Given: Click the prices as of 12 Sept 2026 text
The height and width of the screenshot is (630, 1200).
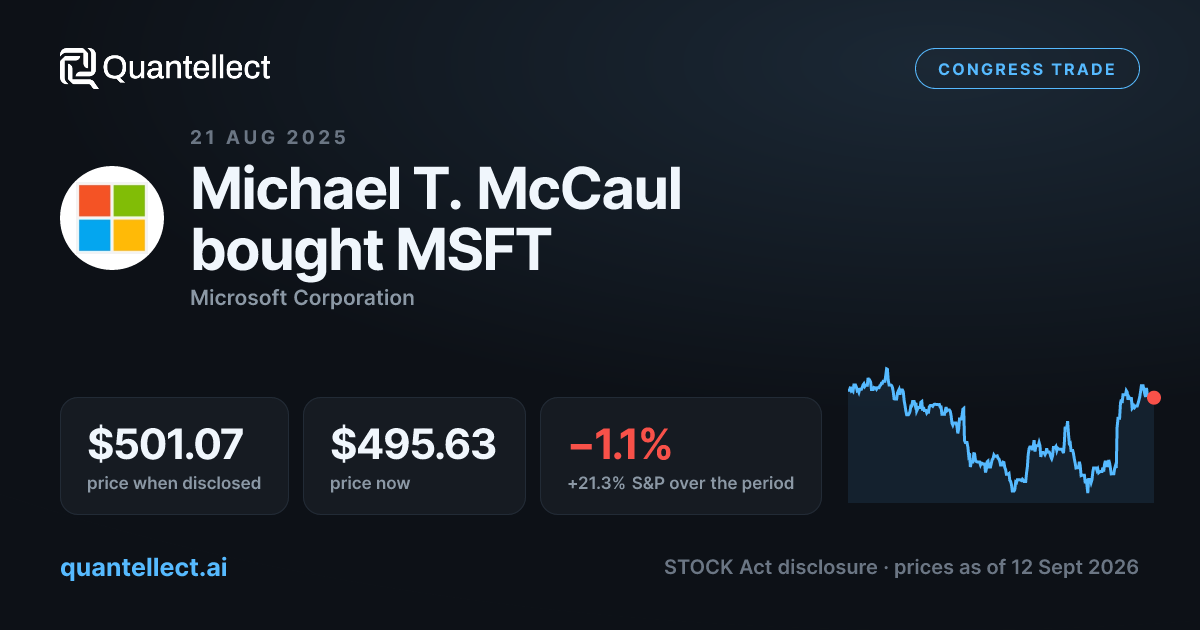Looking at the screenshot, I should coord(1016,567).
